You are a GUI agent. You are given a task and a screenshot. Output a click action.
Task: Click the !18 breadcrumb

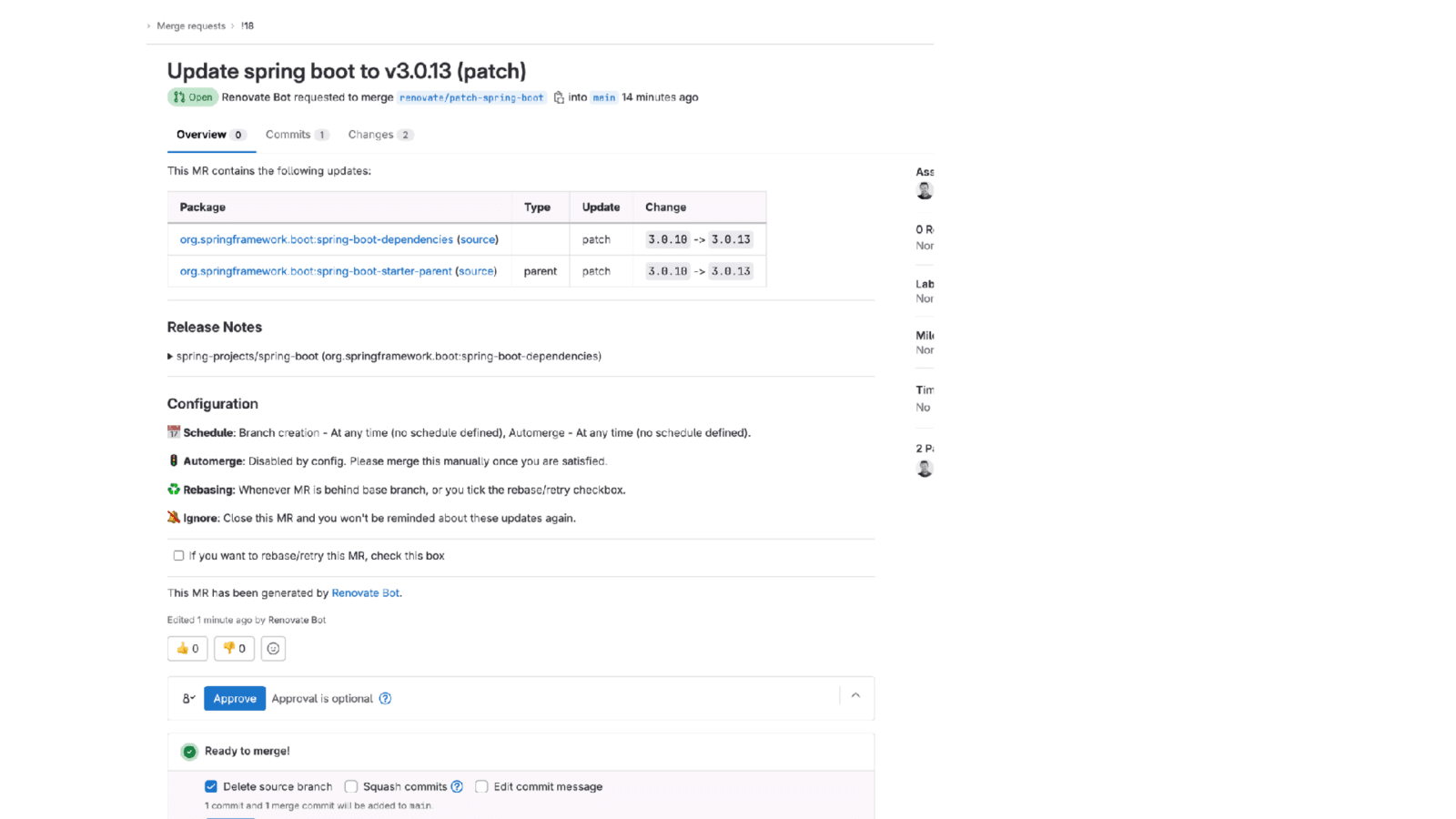[x=248, y=26]
